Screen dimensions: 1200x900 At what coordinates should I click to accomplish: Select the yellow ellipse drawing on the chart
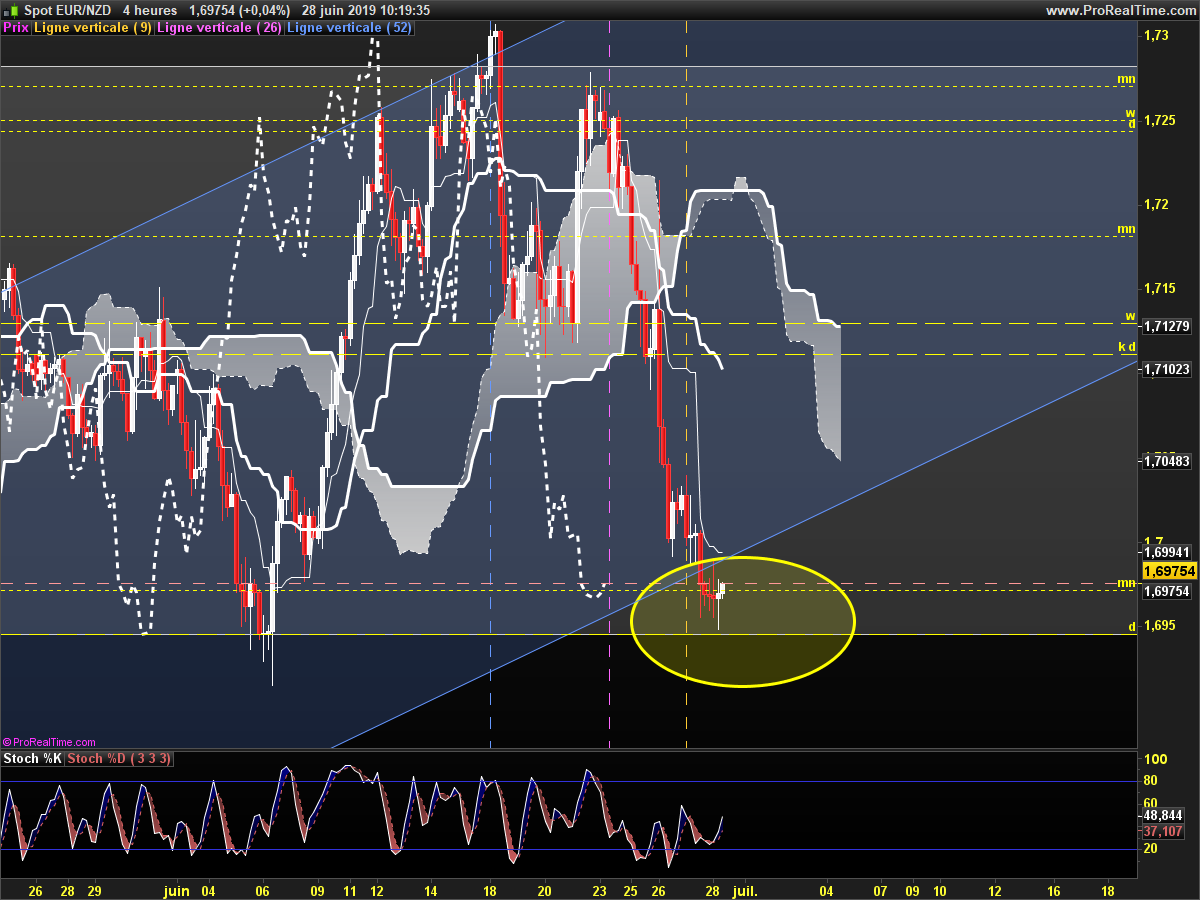pyautogui.click(x=743, y=621)
